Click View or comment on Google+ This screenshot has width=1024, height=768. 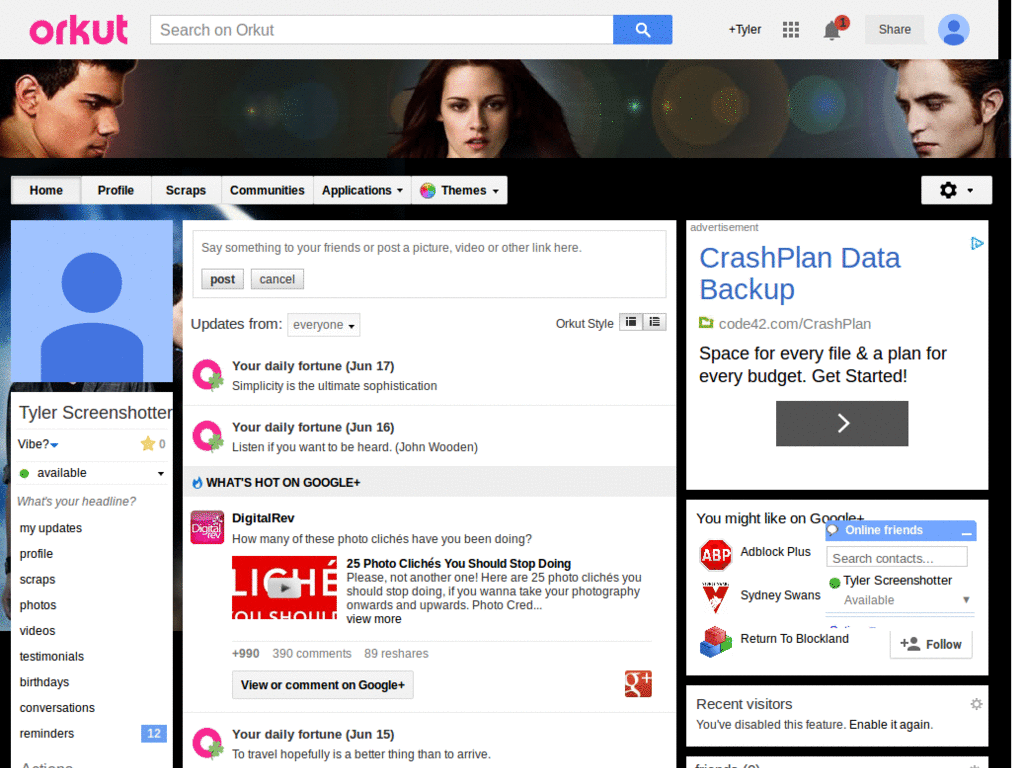[323, 685]
